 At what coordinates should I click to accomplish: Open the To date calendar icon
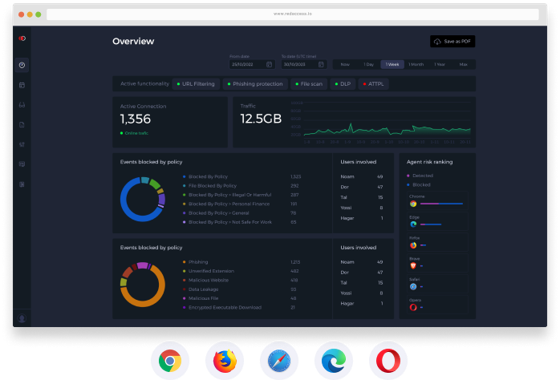click(x=321, y=64)
